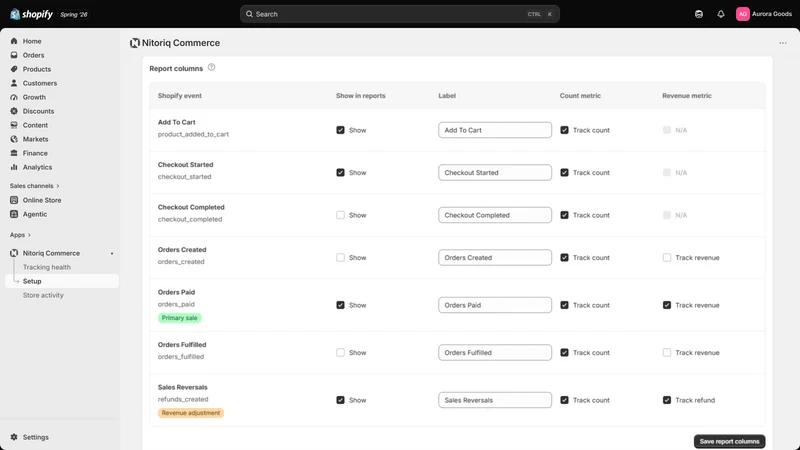800x450 pixels.
Task: Toggle Track count for Add To Cart
Action: [x=564, y=130]
